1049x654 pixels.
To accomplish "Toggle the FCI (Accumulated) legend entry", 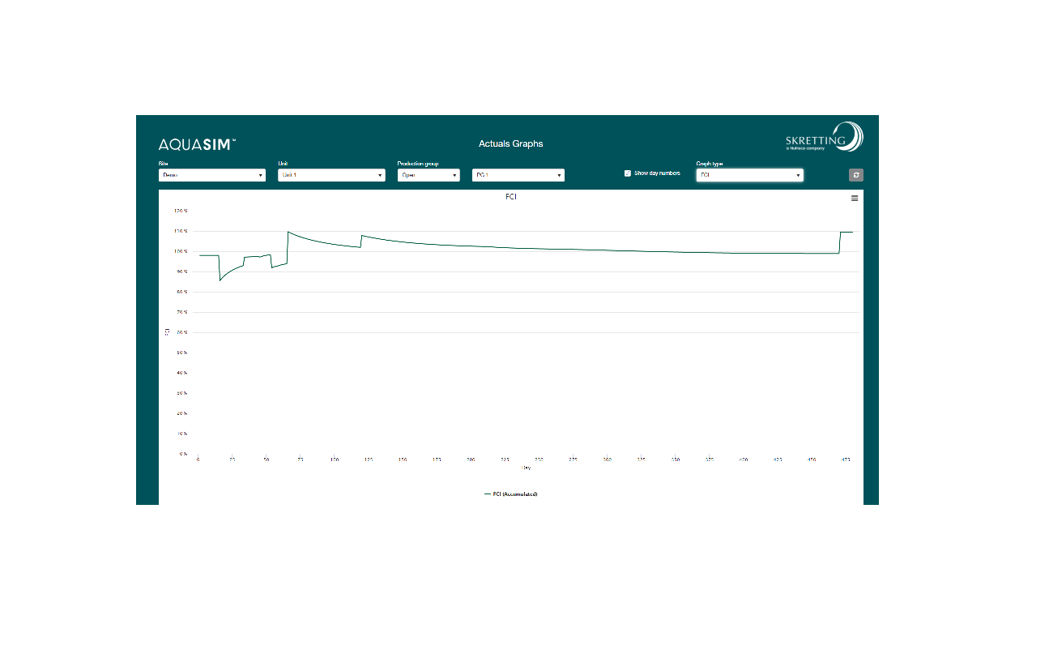I will tap(511, 494).
